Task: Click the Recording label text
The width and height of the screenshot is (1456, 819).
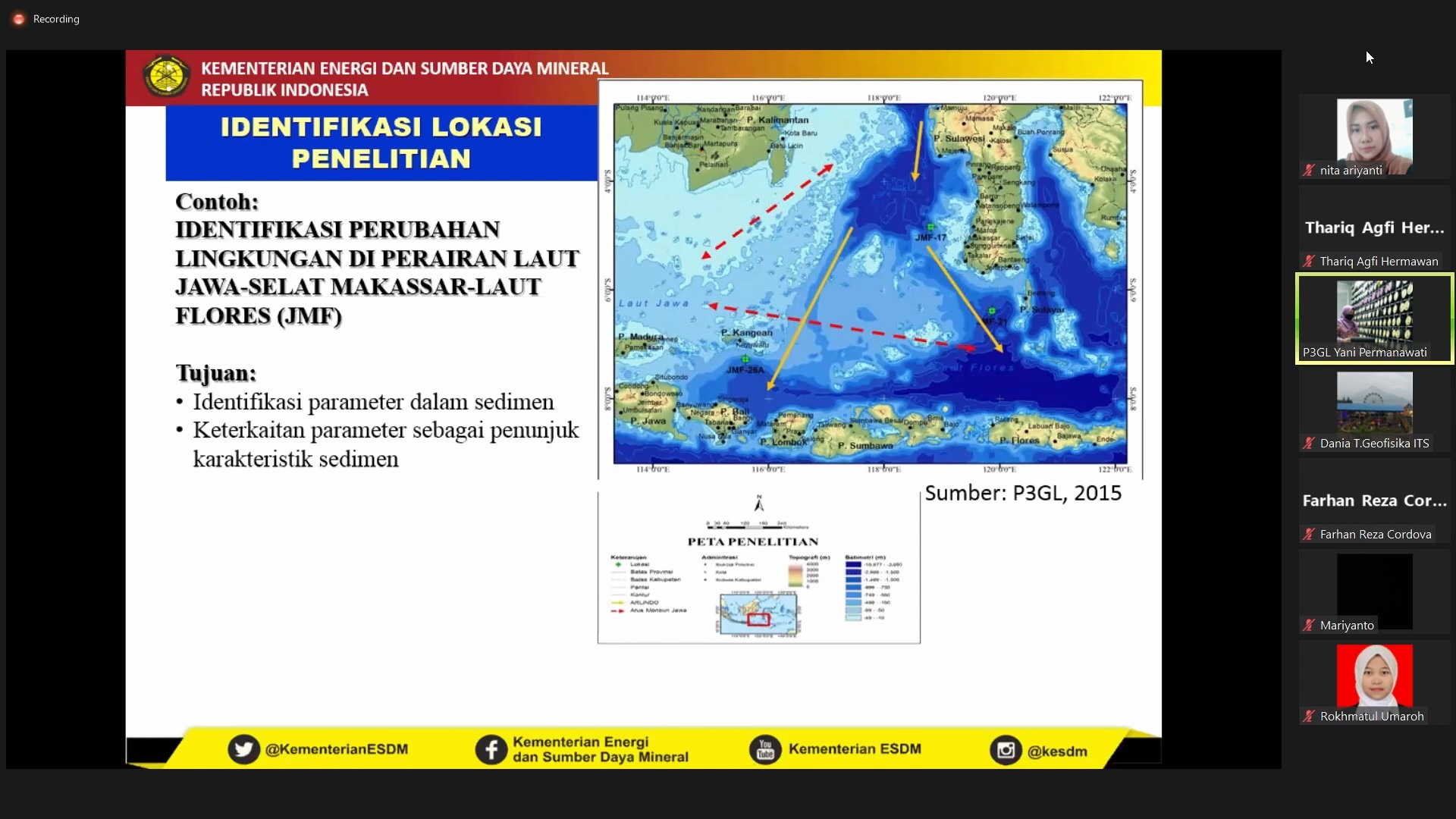Action: (56, 19)
